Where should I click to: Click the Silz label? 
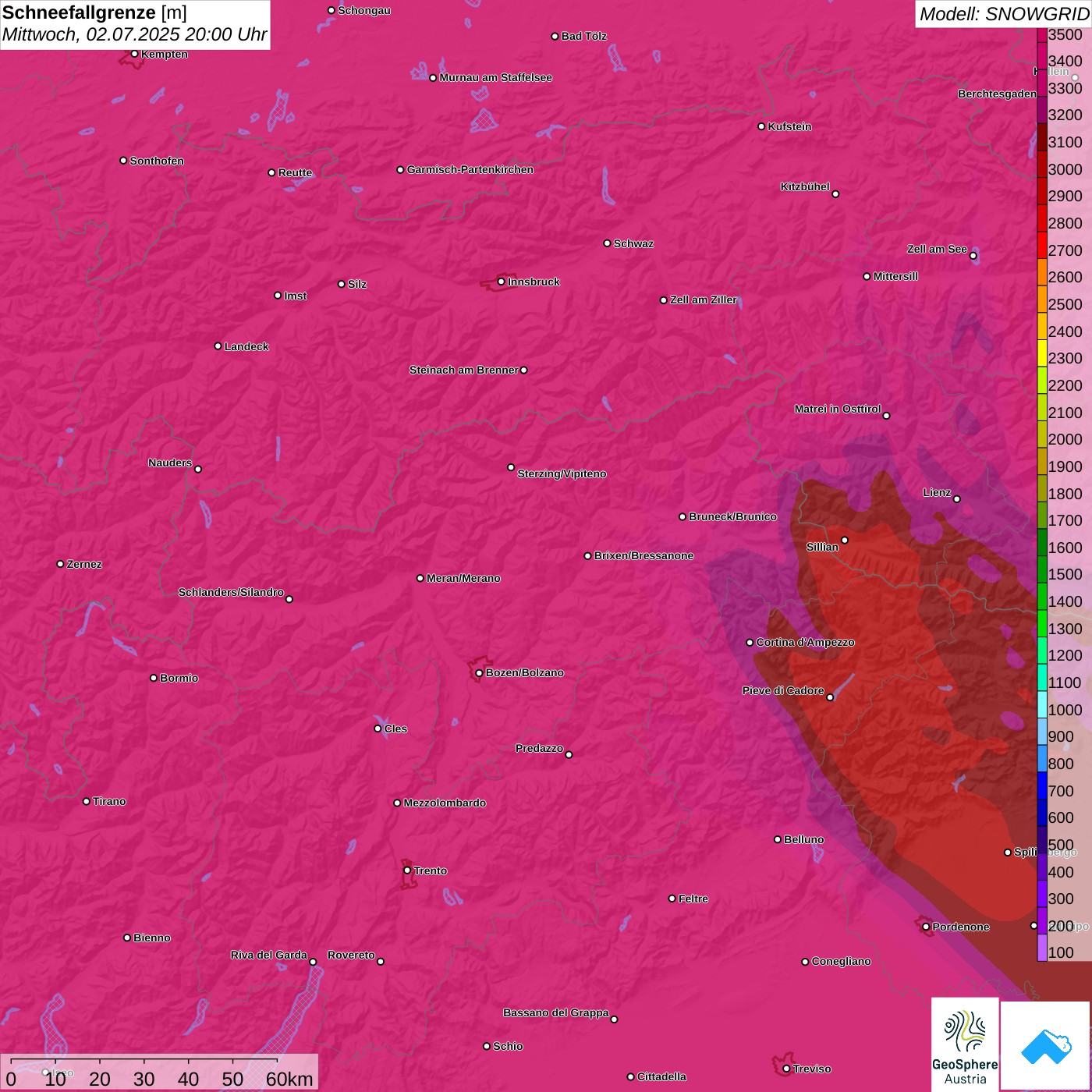[357, 284]
